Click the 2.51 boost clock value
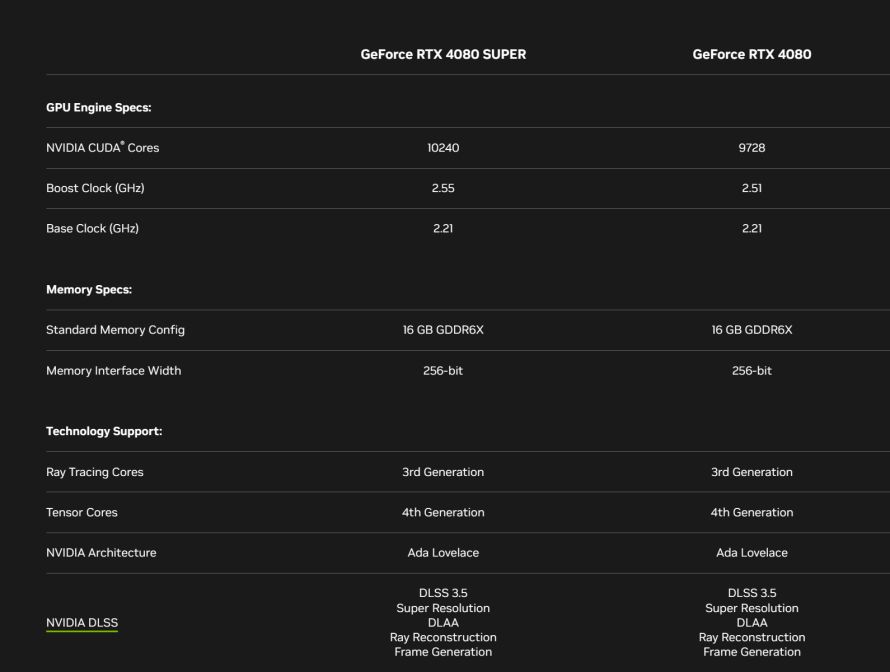Image resolution: width=890 pixels, height=672 pixels. (751, 189)
